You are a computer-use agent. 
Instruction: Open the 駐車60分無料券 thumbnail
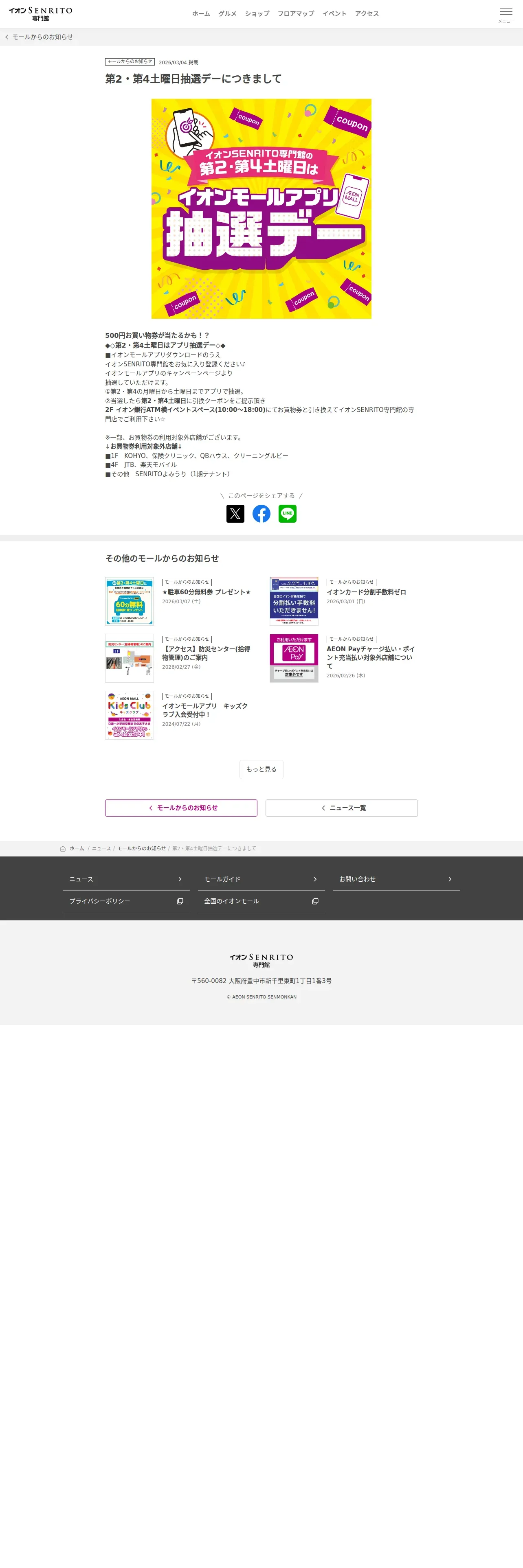pyautogui.click(x=130, y=601)
